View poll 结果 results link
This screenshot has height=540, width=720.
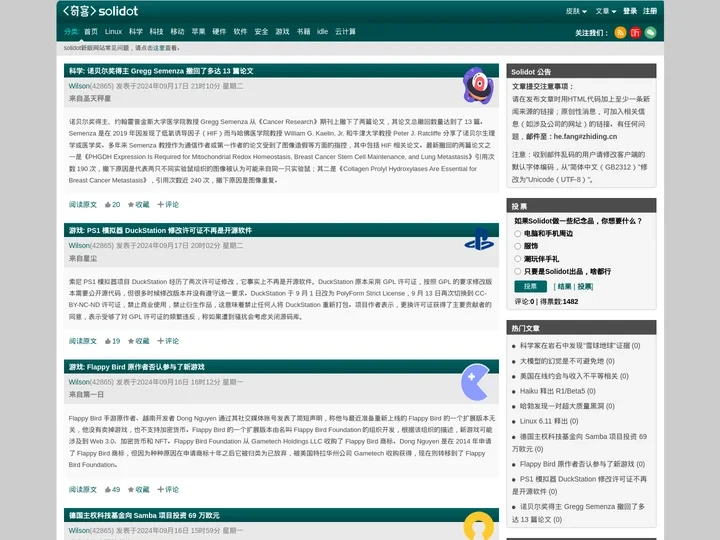[564, 287]
